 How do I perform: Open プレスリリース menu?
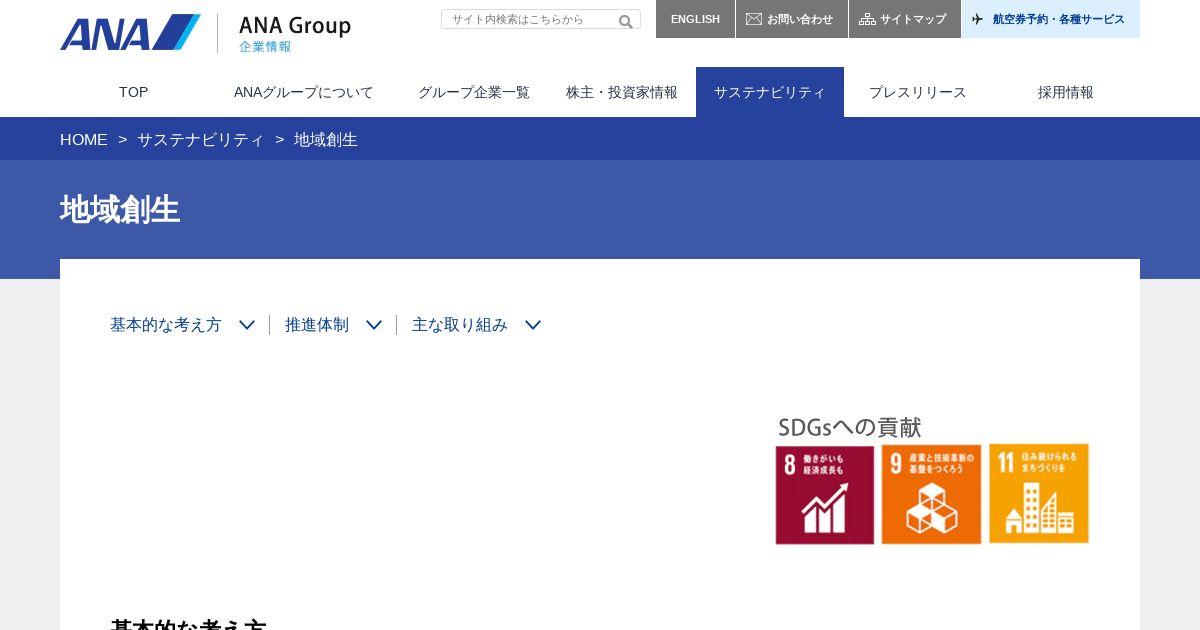tap(918, 92)
